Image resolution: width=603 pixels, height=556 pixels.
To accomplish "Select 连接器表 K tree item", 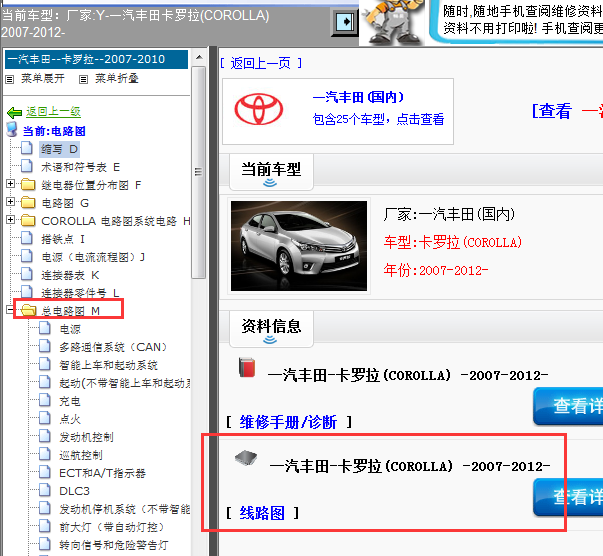I will tap(70, 275).
